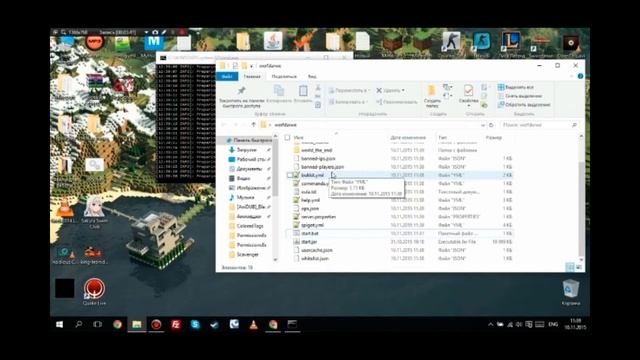Open the FileZilla icon in the taskbar
This screenshot has height=360, width=640.
click(x=176, y=324)
